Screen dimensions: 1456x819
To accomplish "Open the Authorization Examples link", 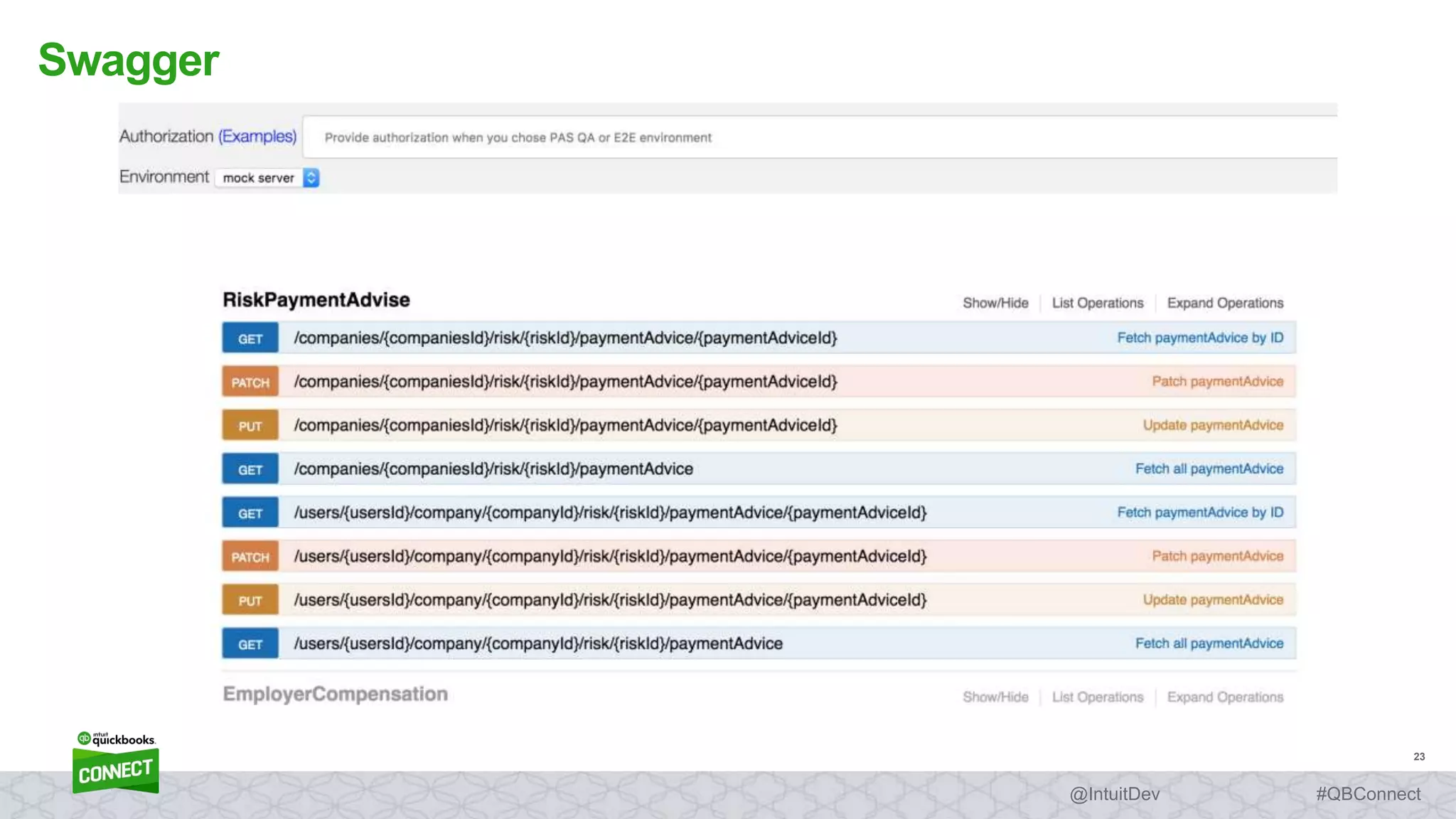I will pyautogui.click(x=257, y=136).
